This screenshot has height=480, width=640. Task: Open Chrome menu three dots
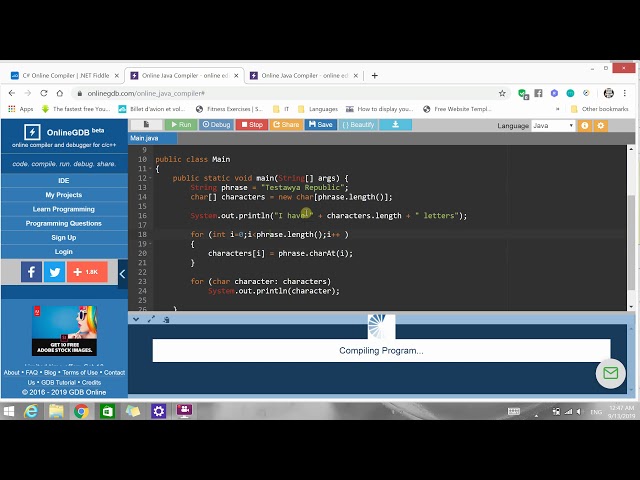624,93
